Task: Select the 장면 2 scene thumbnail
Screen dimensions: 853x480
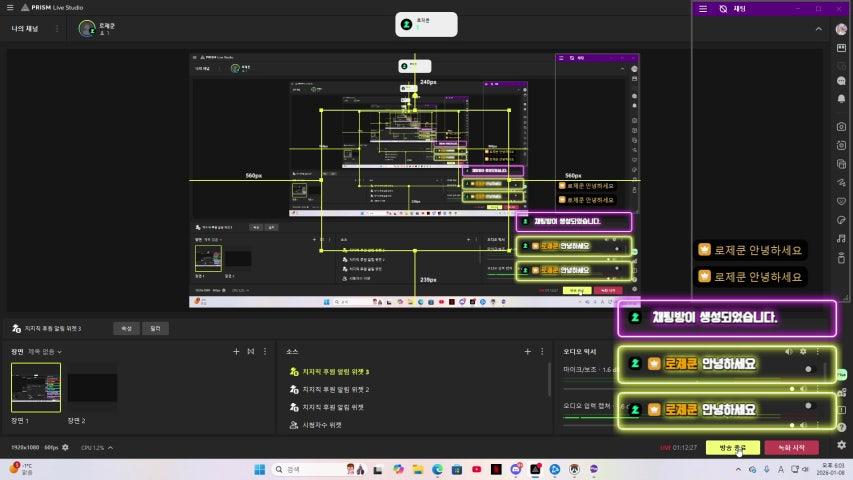Action: coord(92,387)
